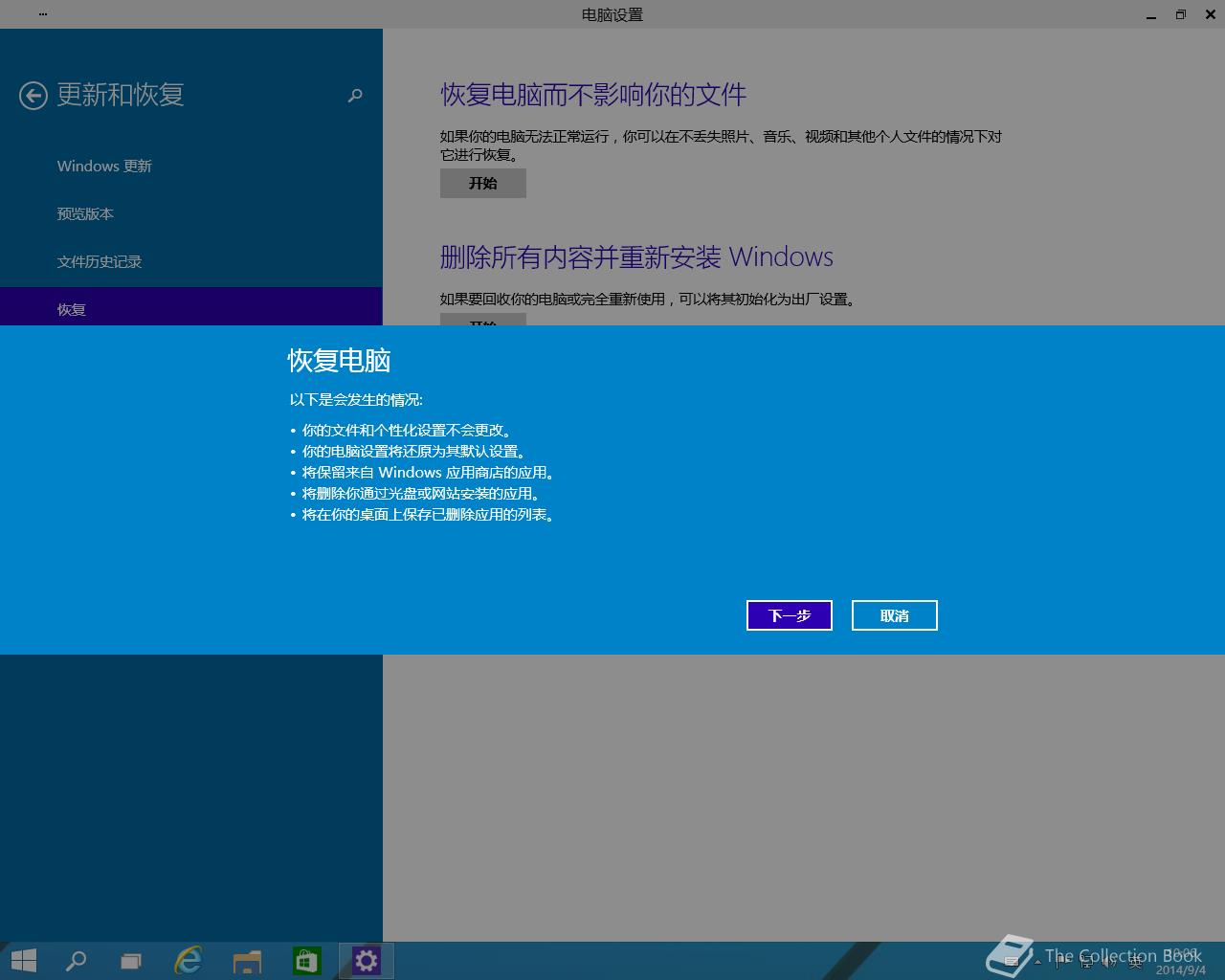
Task: Click 下一步 in the 恢复电脑 dialog
Action: click(x=790, y=615)
